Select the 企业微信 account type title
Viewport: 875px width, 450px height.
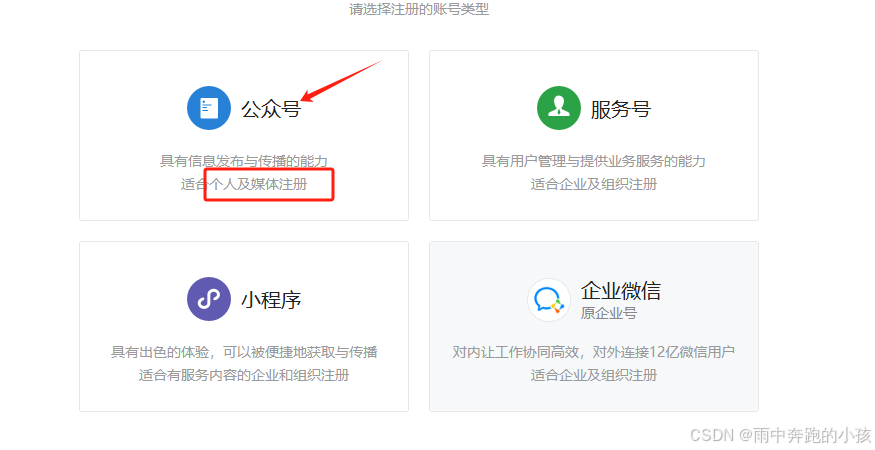pos(621,291)
